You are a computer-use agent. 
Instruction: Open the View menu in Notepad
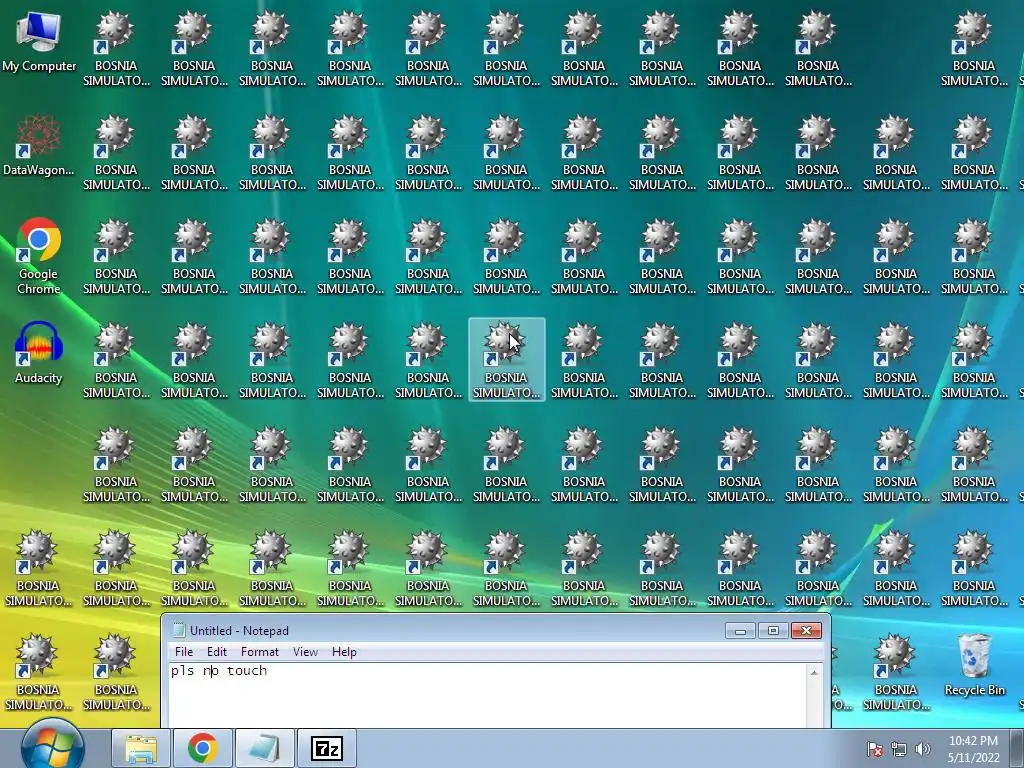point(305,652)
